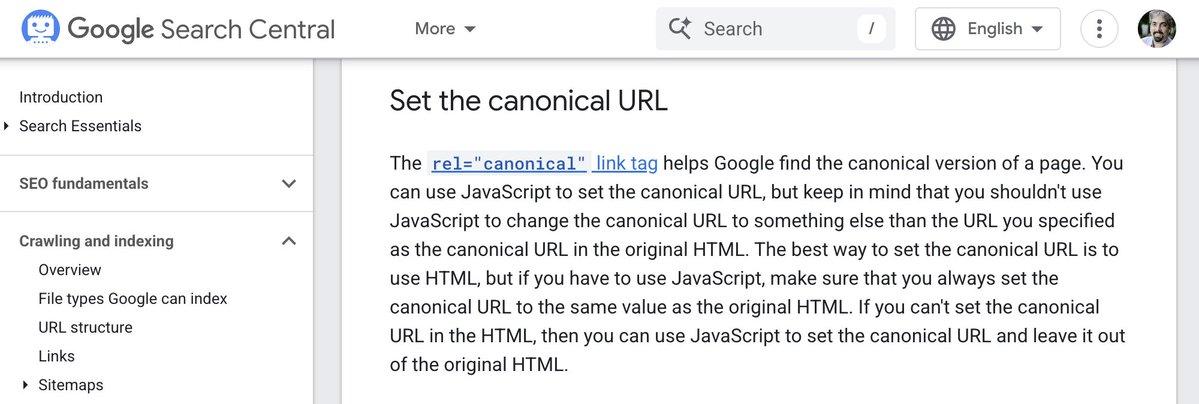This screenshot has width=1199, height=404.
Task: Go to URL structure page
Action: 85,327
